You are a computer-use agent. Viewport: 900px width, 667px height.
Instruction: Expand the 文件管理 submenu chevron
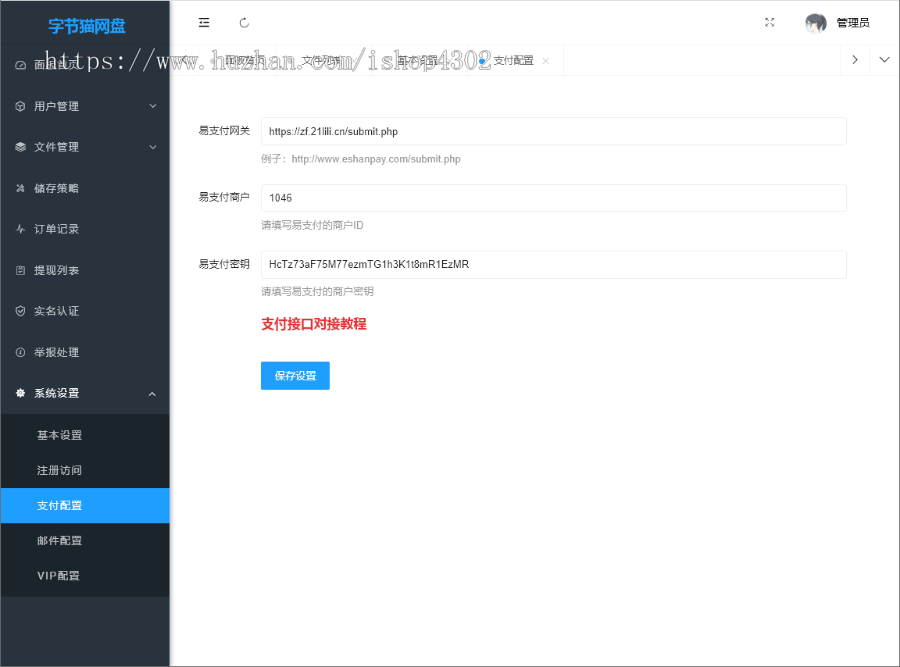[x=153, y=147]
